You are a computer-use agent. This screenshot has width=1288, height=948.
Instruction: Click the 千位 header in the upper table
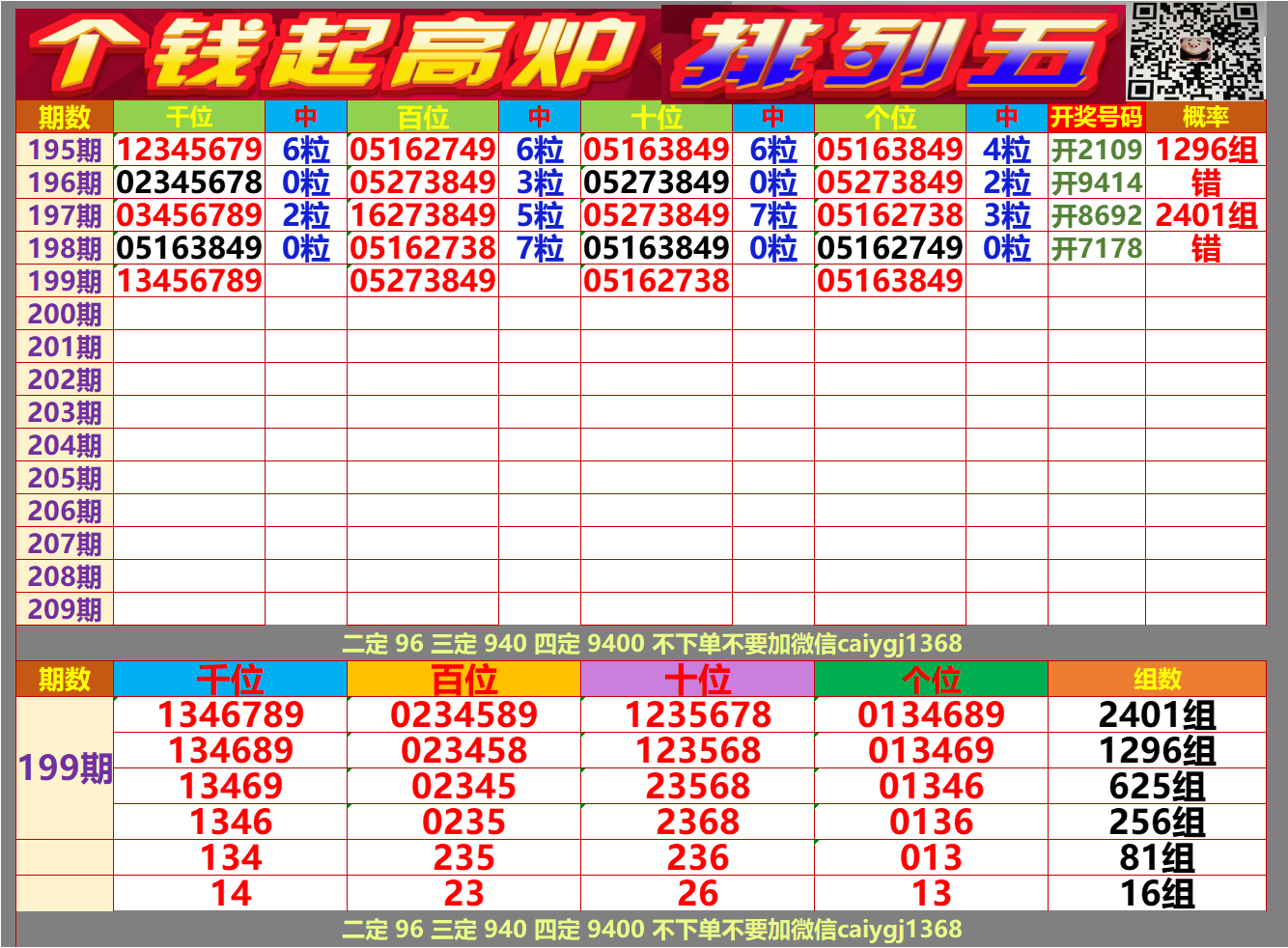(188, 116)
